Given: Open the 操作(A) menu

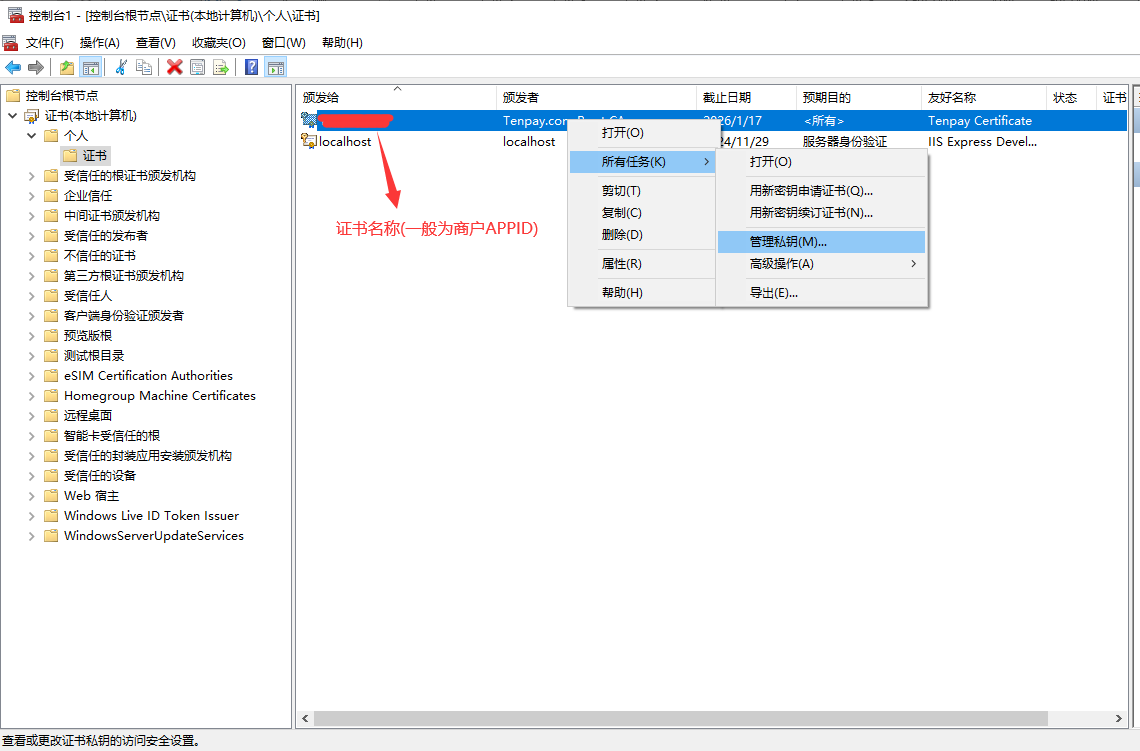Looking at the screenshot, I should point(100,43).
